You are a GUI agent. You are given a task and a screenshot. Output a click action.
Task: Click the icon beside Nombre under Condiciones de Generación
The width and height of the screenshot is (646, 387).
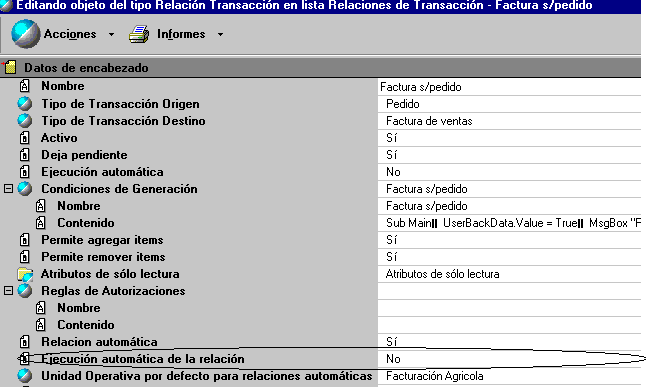(x=40, y=206)
